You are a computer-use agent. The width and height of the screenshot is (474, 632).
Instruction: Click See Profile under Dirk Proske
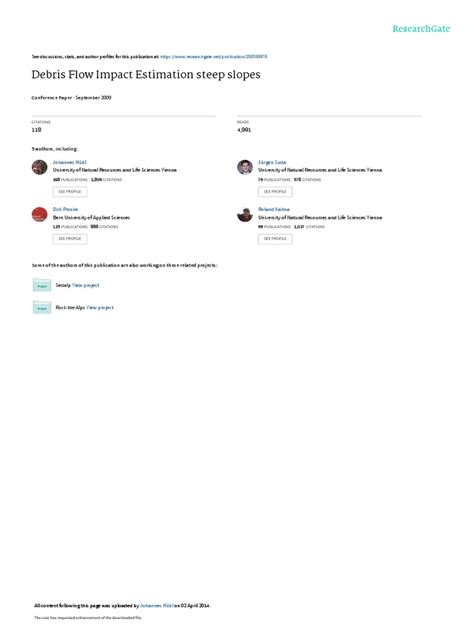[70, 239]
